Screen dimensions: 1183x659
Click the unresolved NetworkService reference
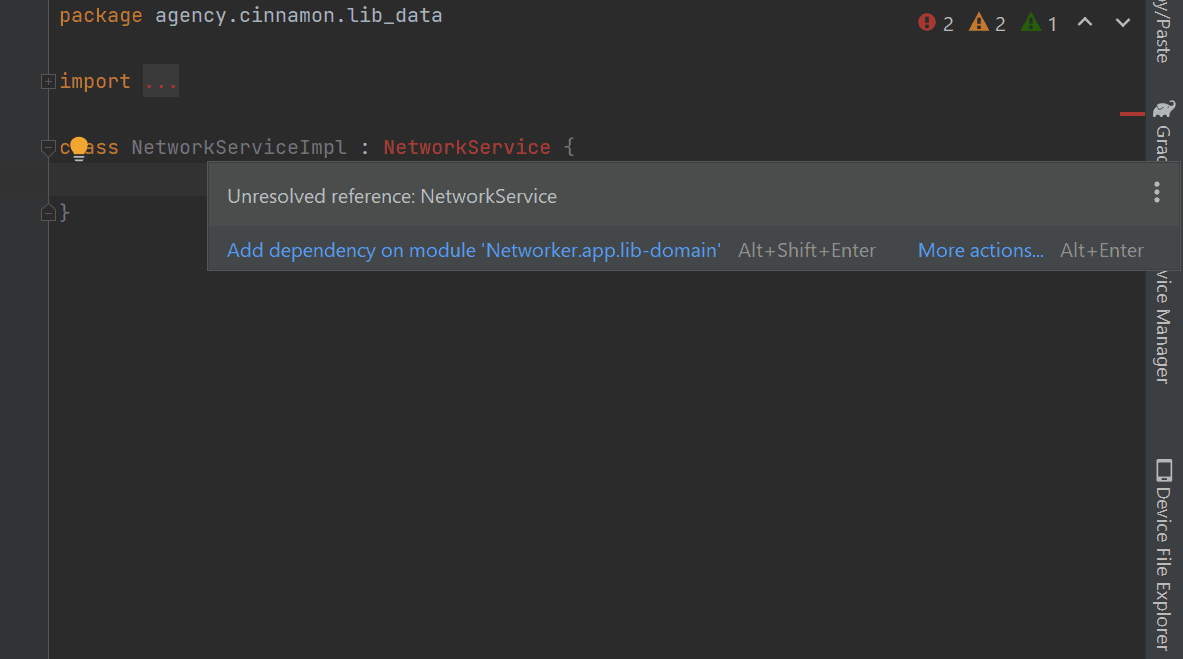(466, 148)
